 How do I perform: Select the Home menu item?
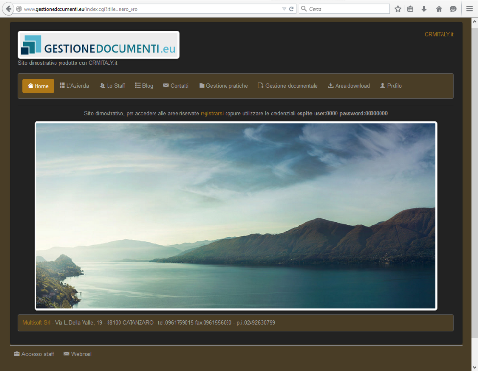[38, 86]
